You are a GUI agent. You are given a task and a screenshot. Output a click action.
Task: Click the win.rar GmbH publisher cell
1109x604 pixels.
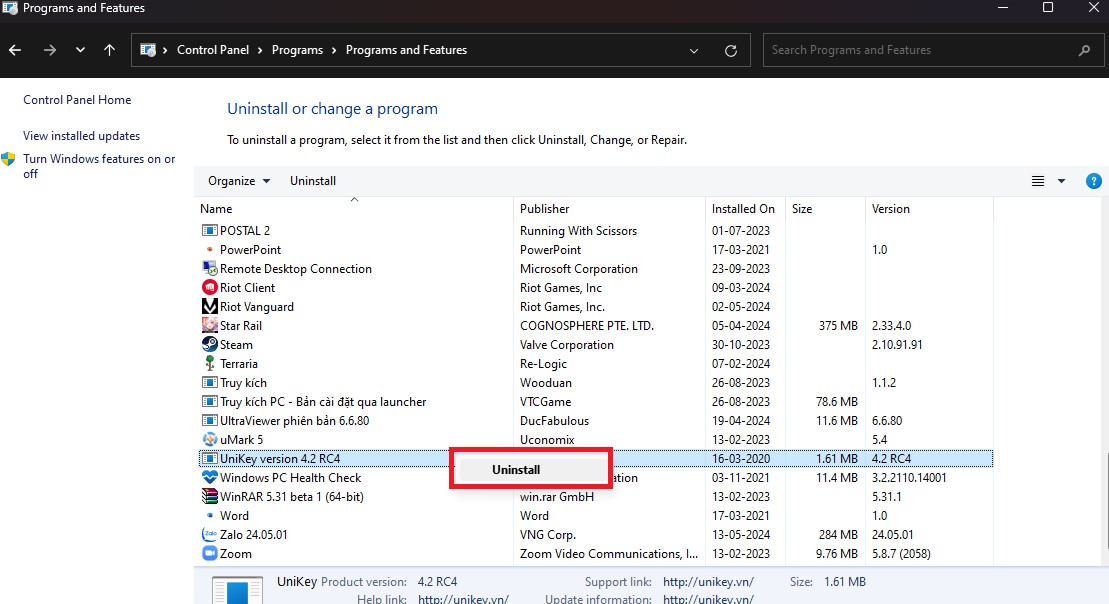[x=557, y=496]
